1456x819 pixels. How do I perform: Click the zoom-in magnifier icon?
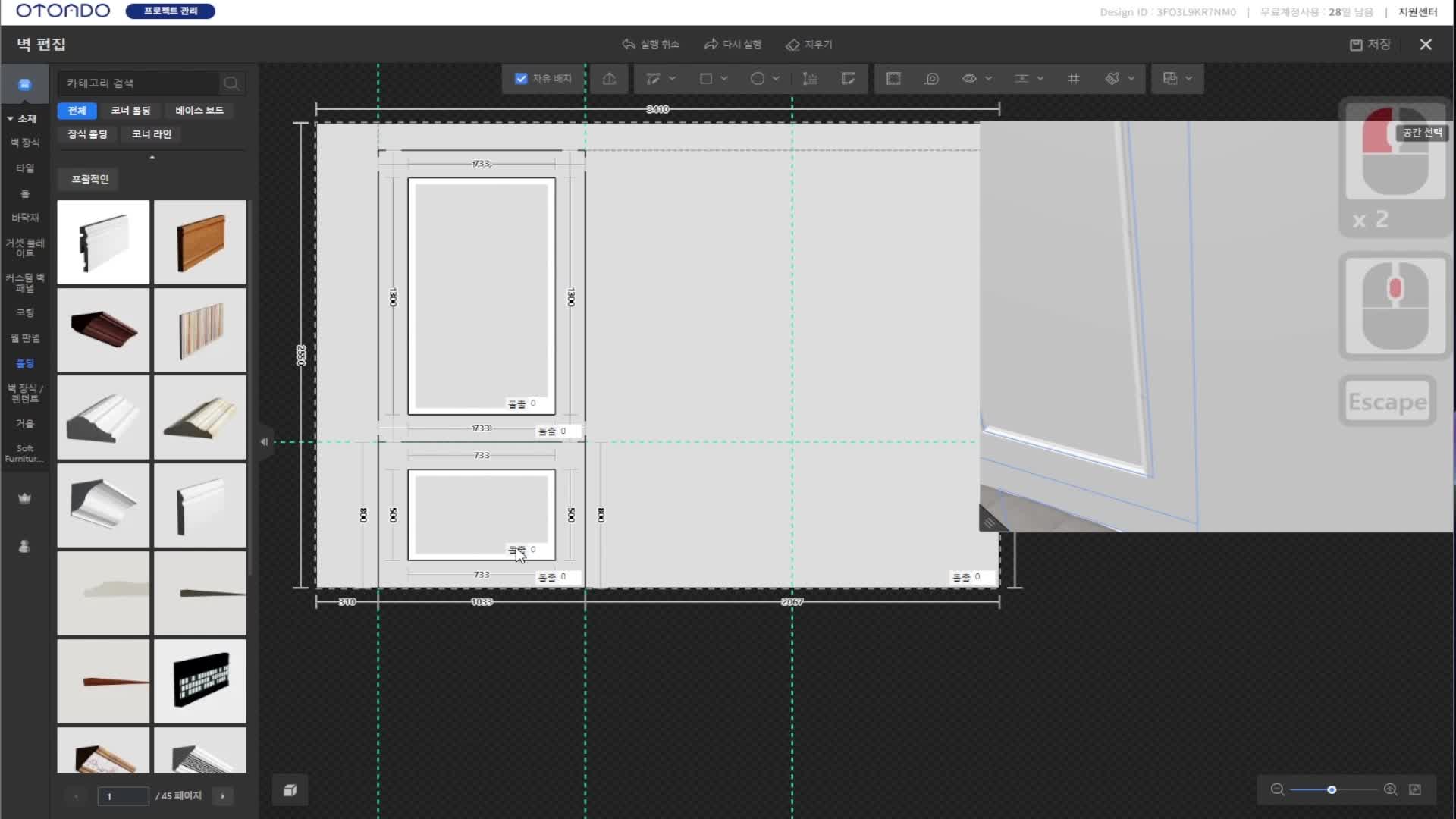tap(1390, 789)
